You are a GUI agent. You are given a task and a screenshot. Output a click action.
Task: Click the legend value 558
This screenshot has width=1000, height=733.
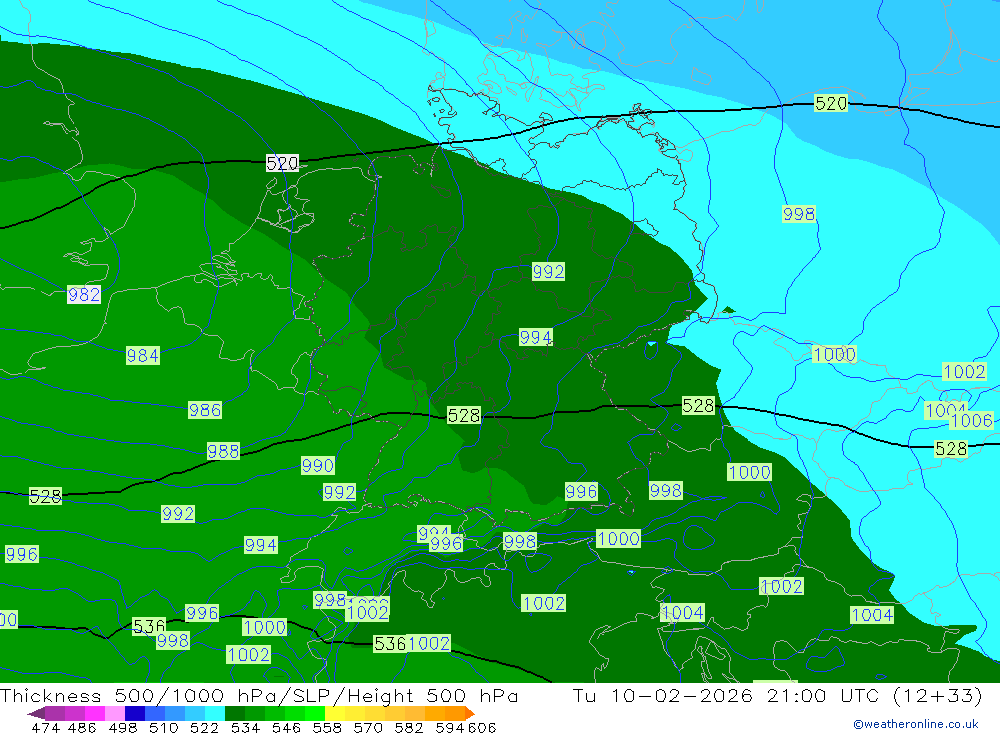(x=327, y=727)
